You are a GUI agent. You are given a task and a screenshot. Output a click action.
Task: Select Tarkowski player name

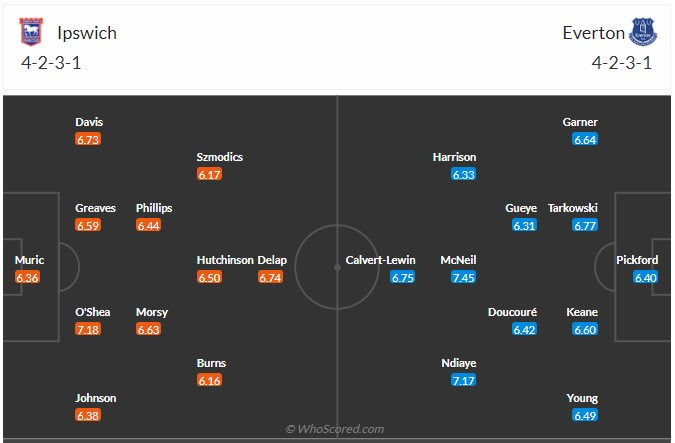pos(573,208)
